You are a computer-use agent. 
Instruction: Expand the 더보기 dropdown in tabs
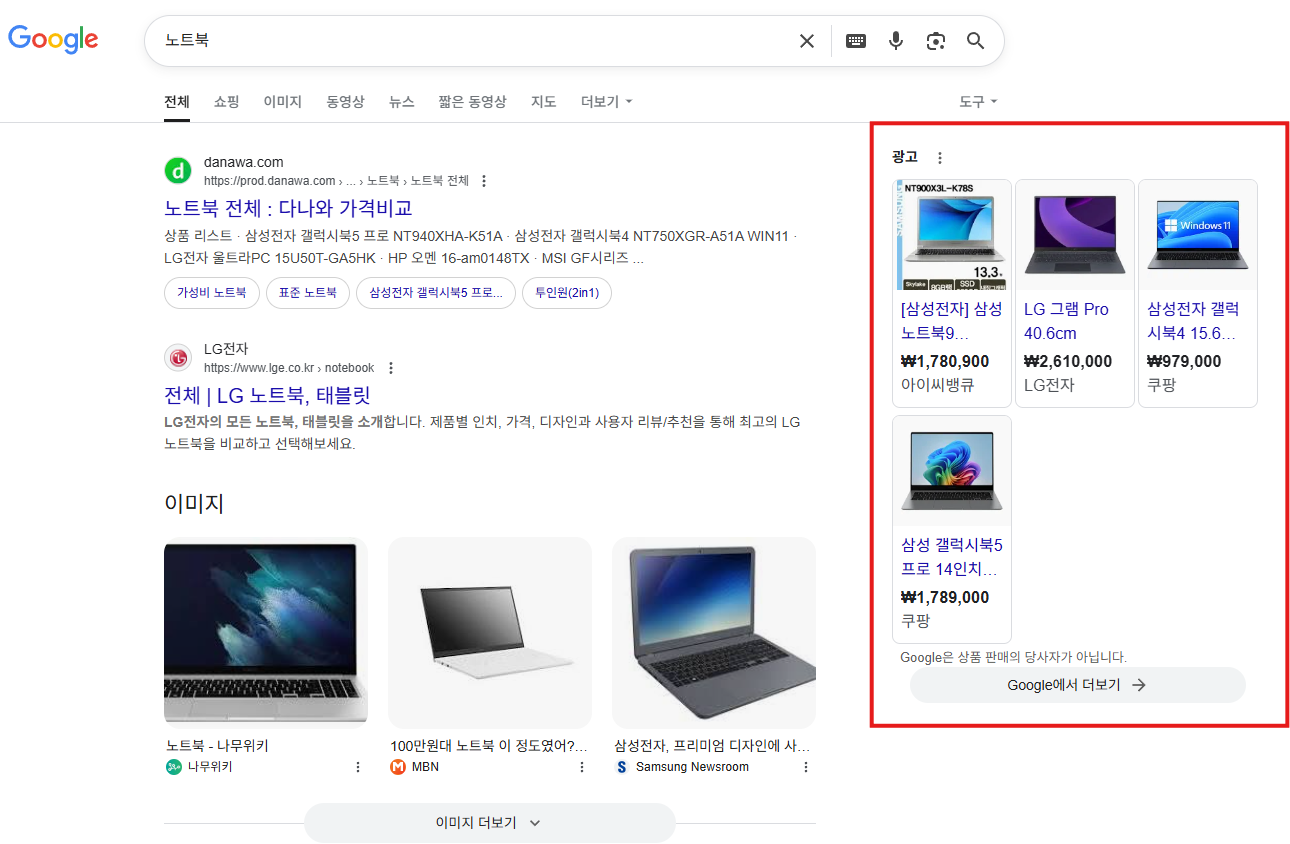coord(607,102)
